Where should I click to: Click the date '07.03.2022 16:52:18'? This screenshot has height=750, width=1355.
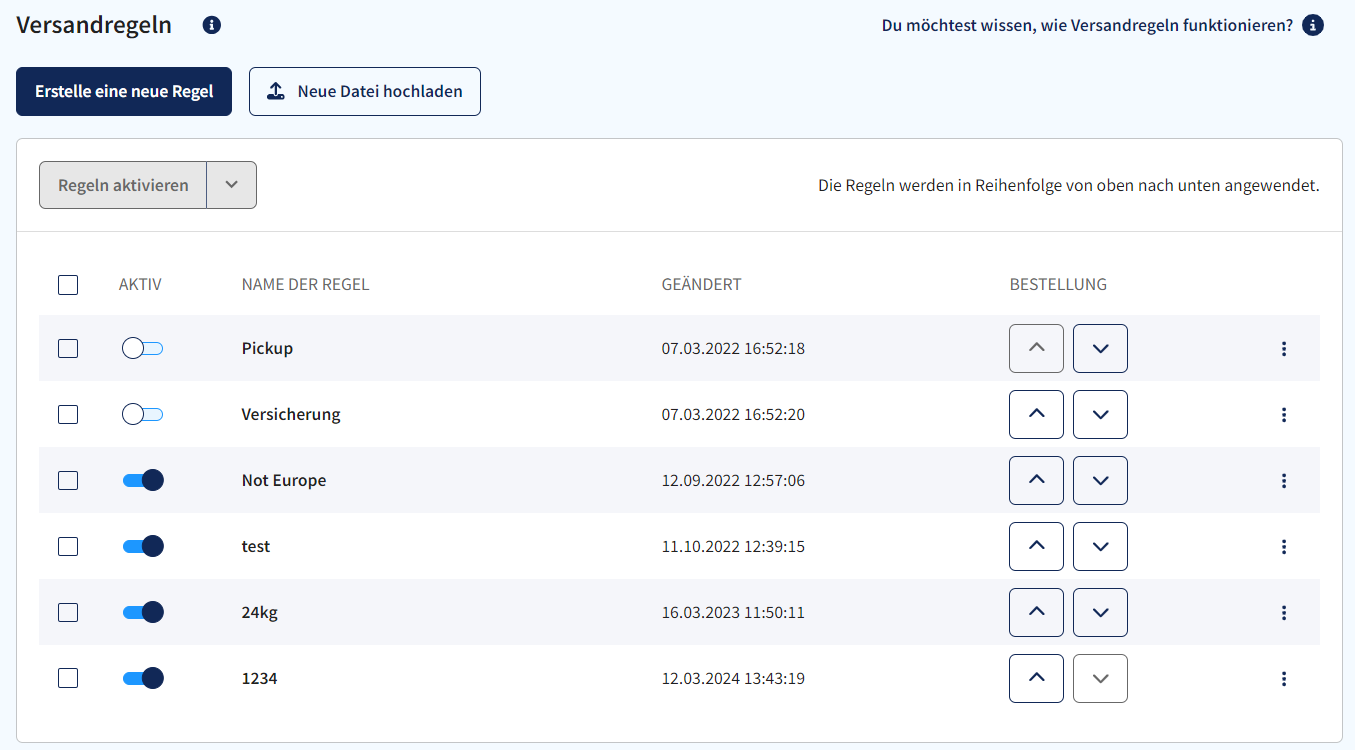(733, 349)
